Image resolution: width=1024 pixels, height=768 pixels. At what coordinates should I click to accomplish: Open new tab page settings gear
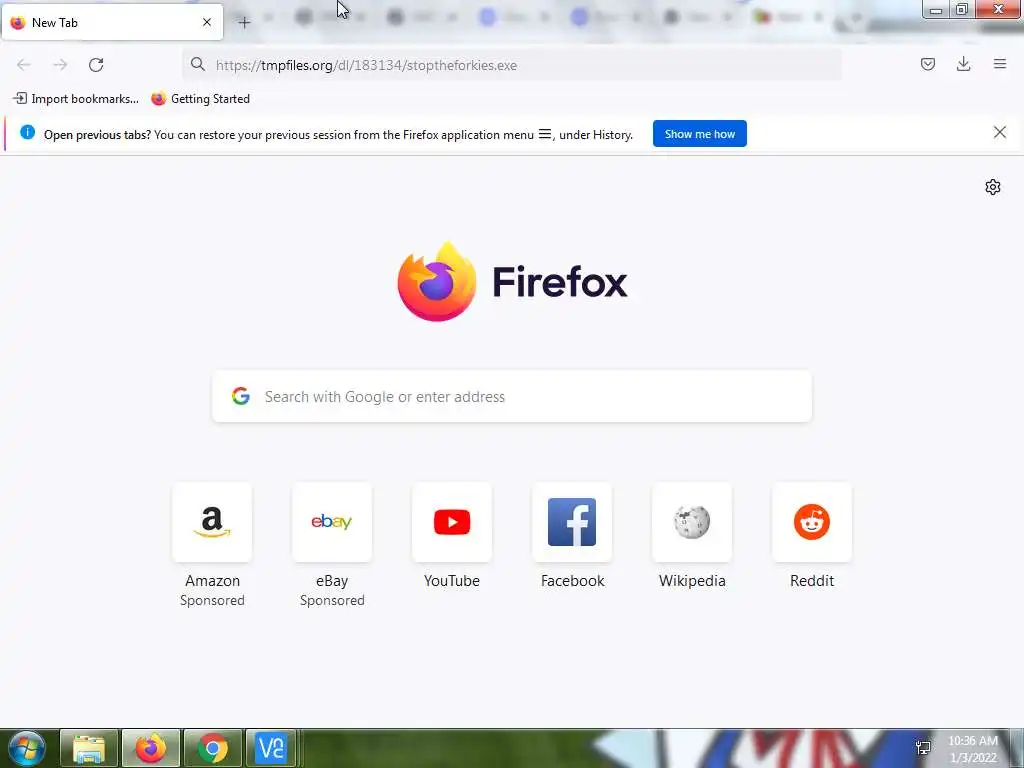pyautogui.click(x=993, y=187)
